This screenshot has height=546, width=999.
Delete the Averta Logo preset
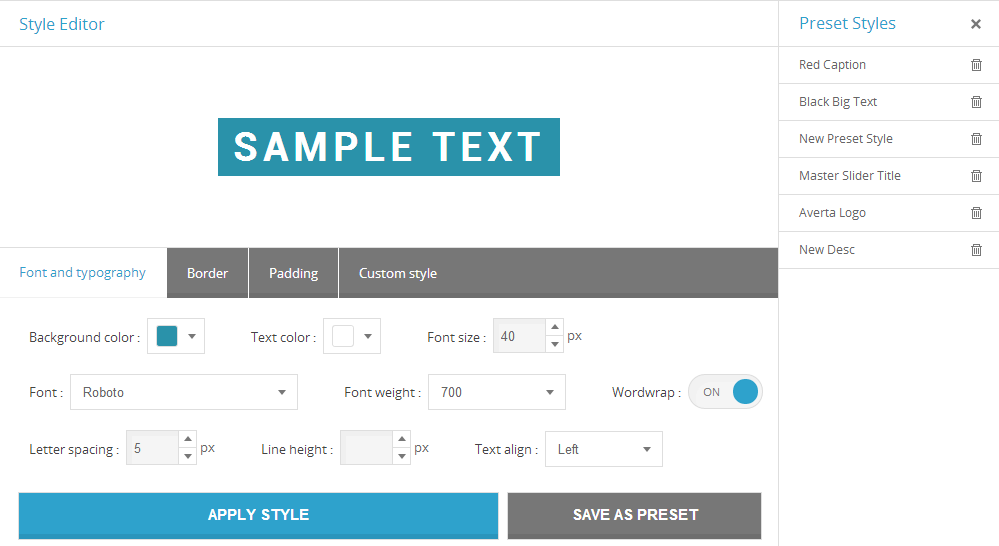click(x=976, y=213)
